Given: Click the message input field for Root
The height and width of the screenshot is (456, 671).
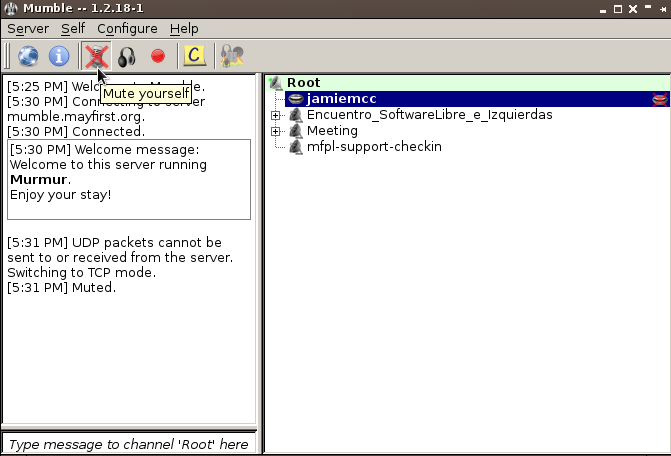Looking at the screenshot, I should coord(129,444).
